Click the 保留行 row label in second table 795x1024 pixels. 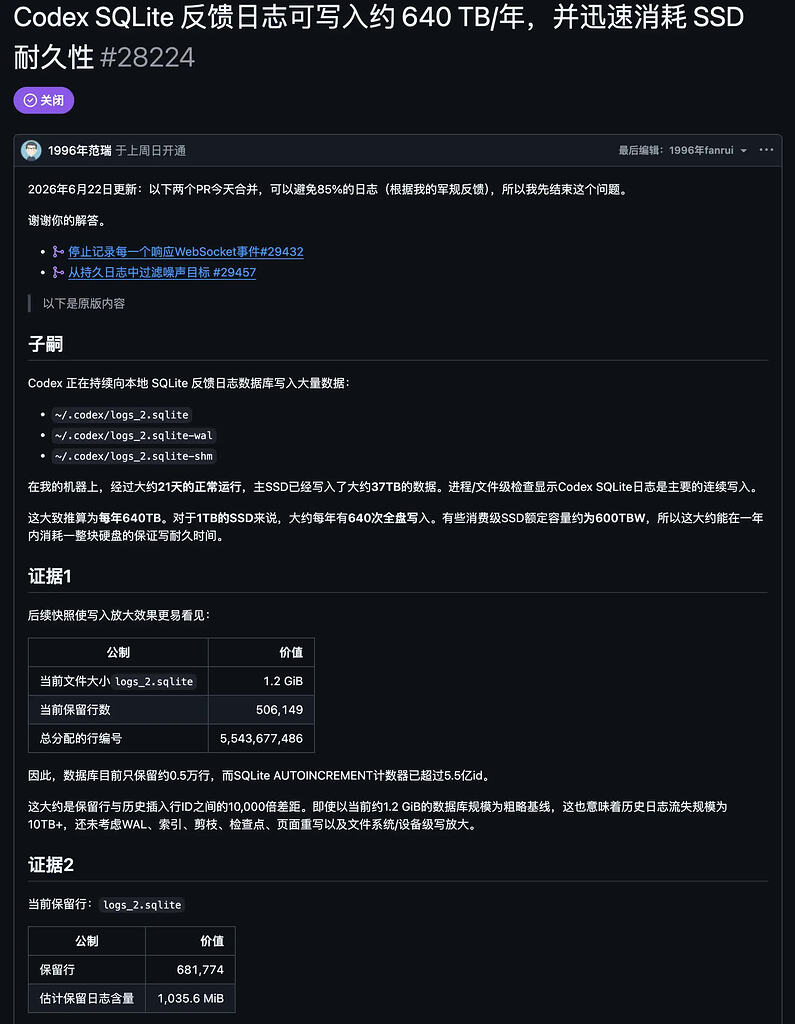tap(57, 970)
